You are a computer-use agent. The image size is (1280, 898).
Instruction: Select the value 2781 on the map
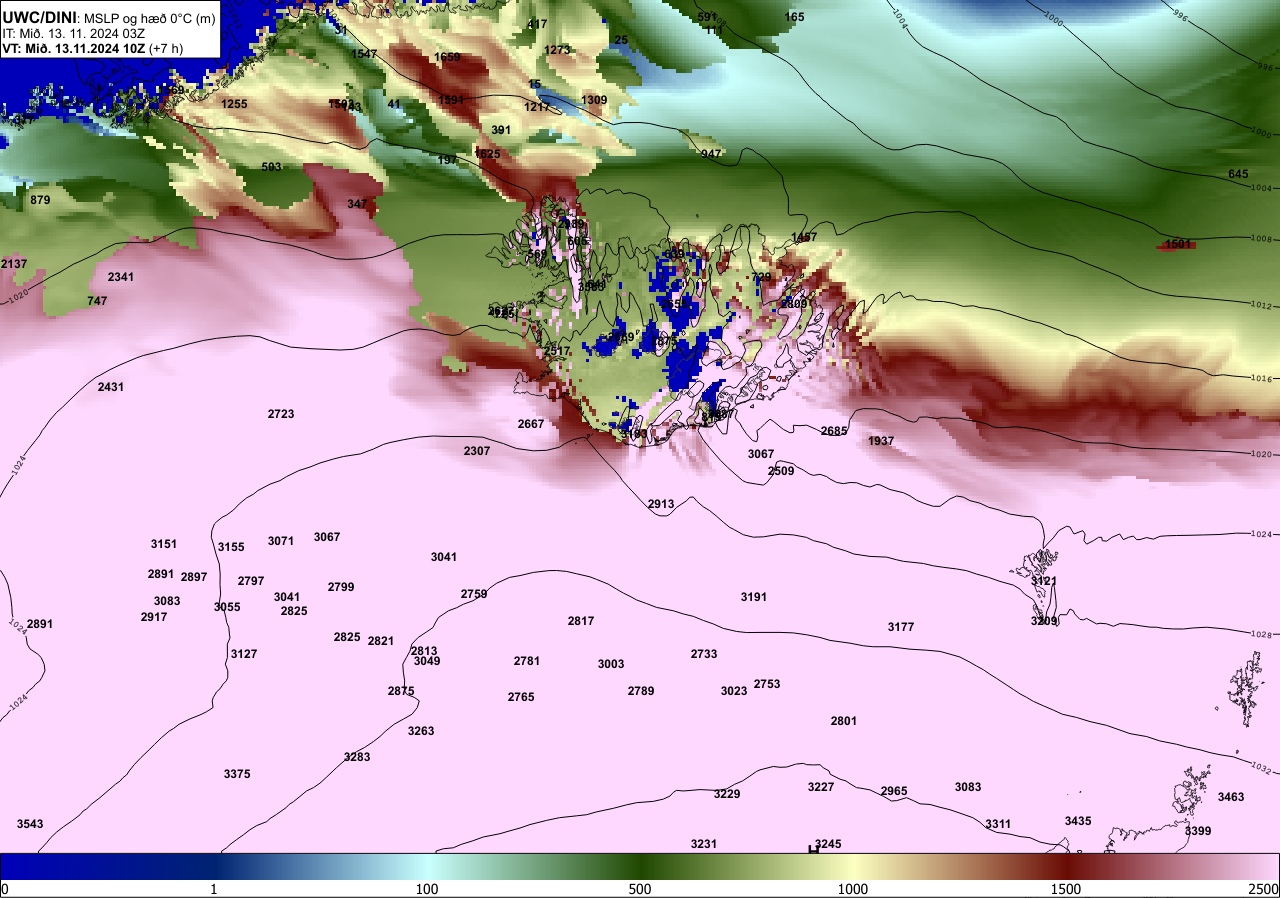pyautogui.click(x=527, y=661)
